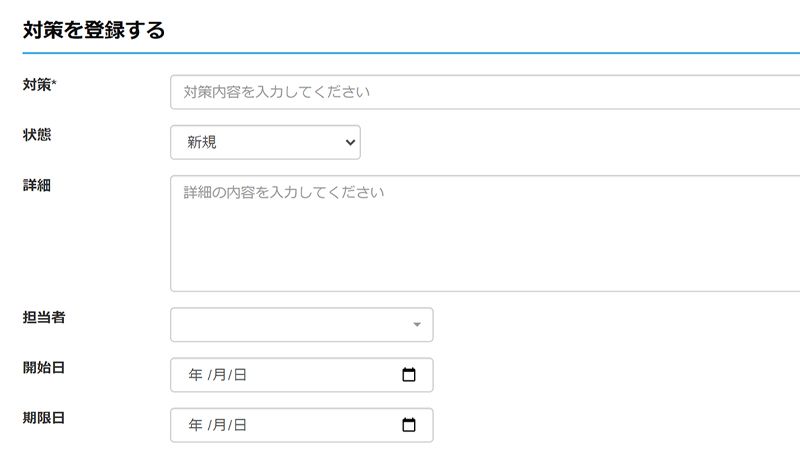Viewport: 800px width, 460px height.
Task: Click the 詳細 field label
Action: [37, 185]
